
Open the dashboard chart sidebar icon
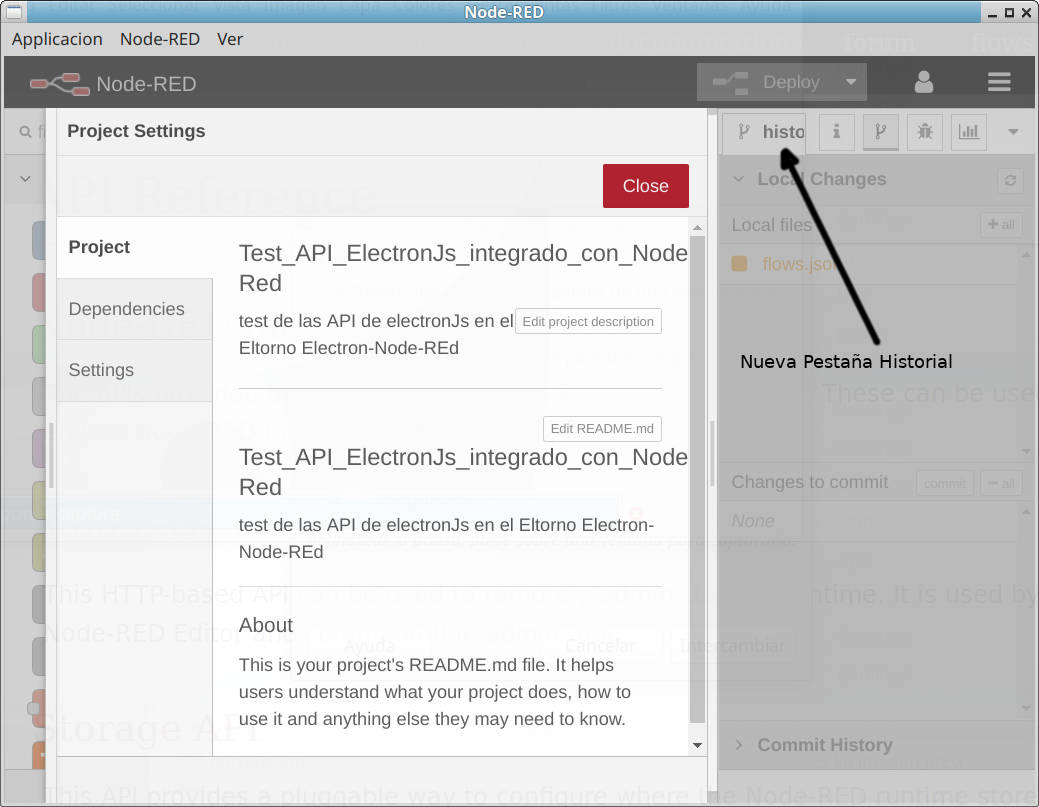click(968, 131)
